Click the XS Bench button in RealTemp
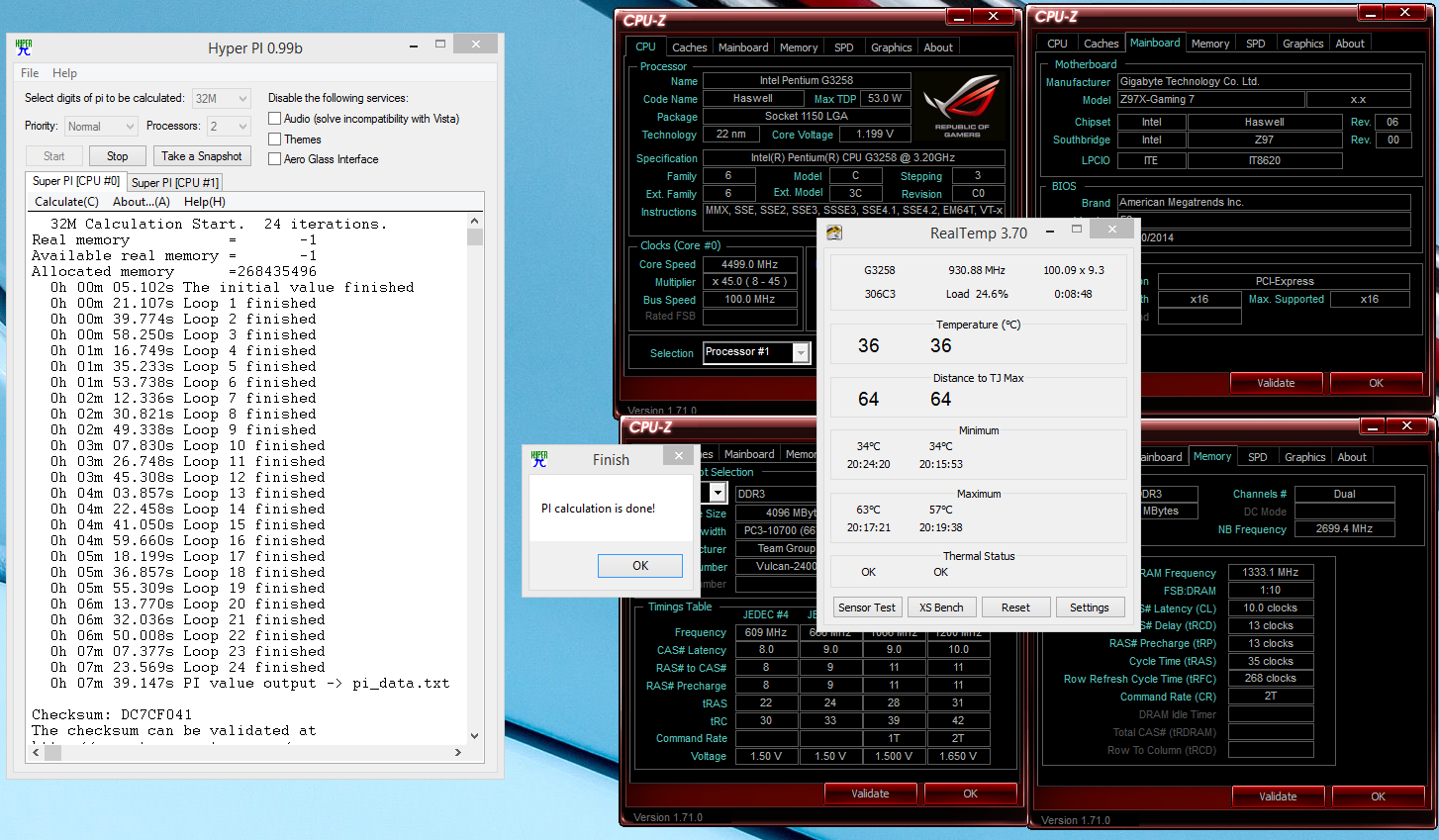Viewport: 1439px width, 840px height. (x=940, y=607)
